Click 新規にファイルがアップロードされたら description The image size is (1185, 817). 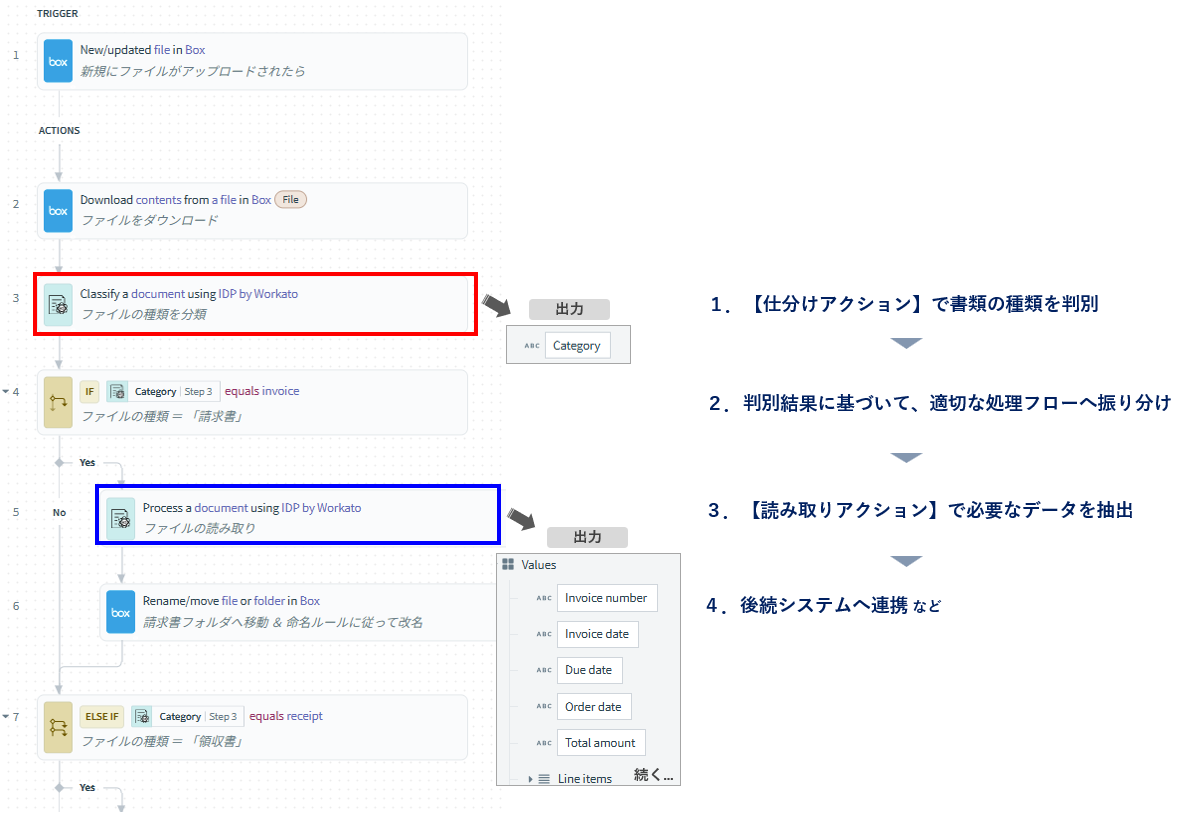(193, 71)
